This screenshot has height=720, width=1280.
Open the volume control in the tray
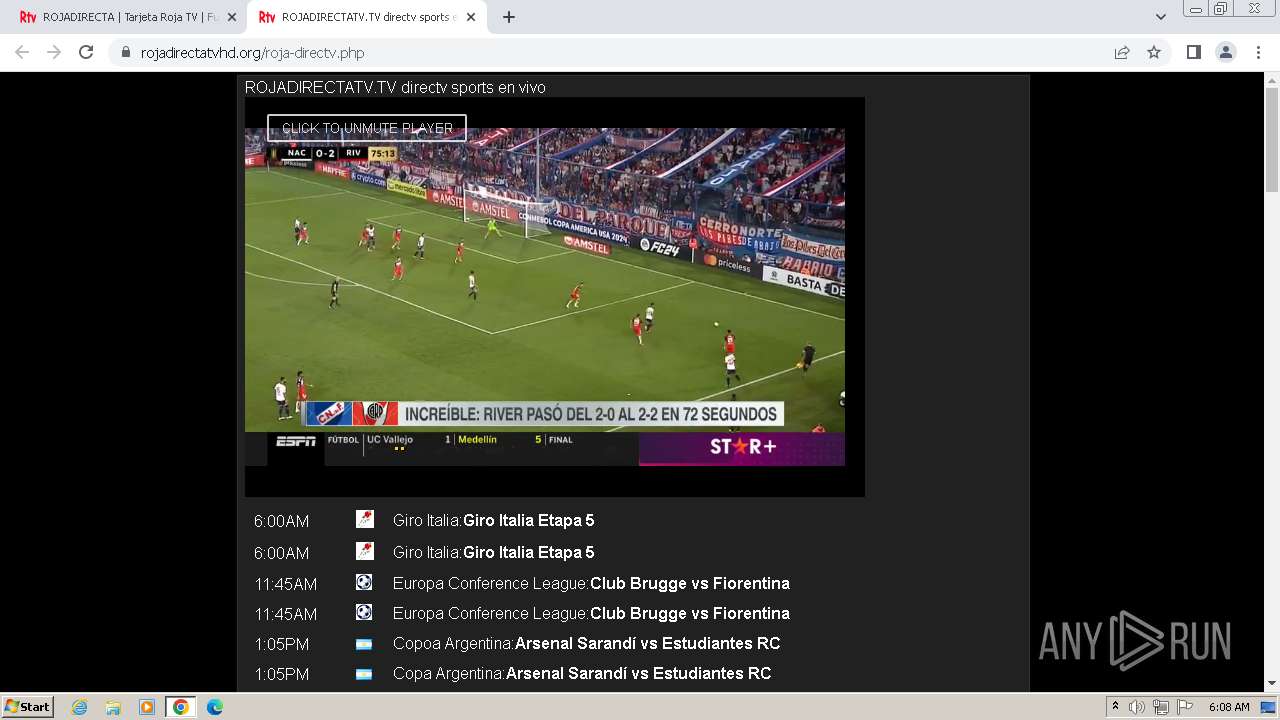pos(1137,707)
